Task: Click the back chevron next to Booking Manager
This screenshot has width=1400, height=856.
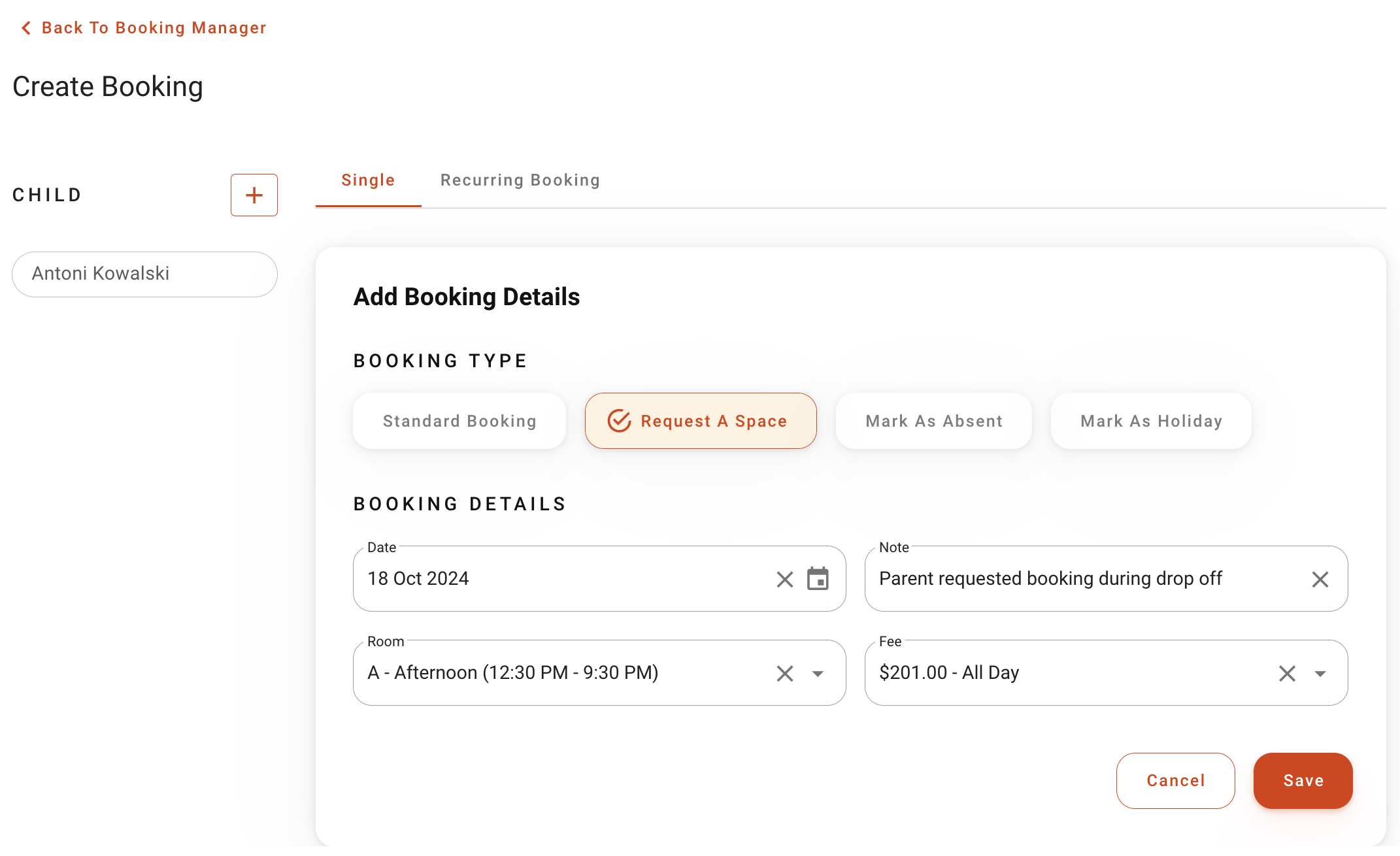Action: (25, 27)
